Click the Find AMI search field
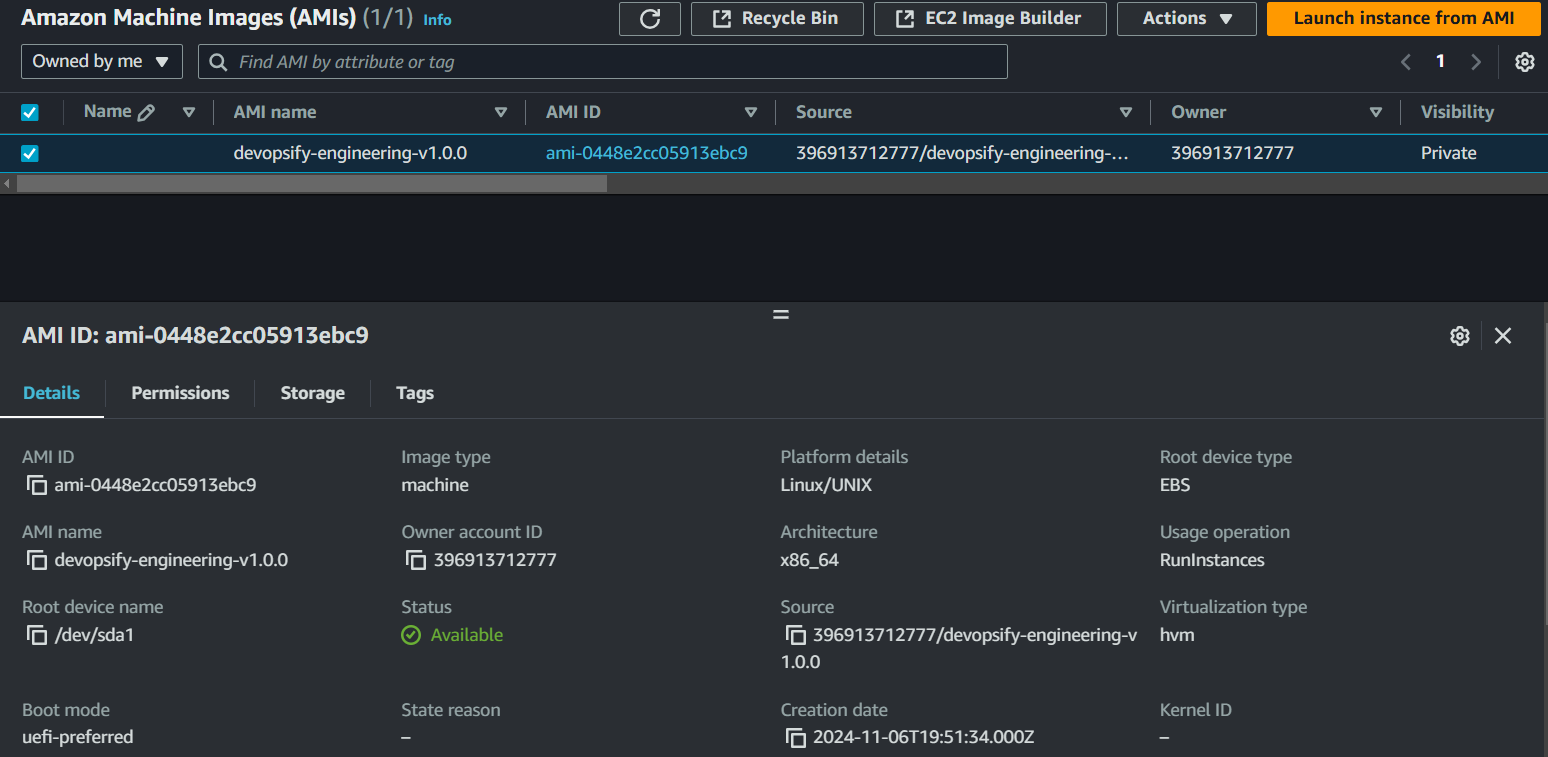Image resolution: width=1548 pixels, height=757 pixels. 602,62
